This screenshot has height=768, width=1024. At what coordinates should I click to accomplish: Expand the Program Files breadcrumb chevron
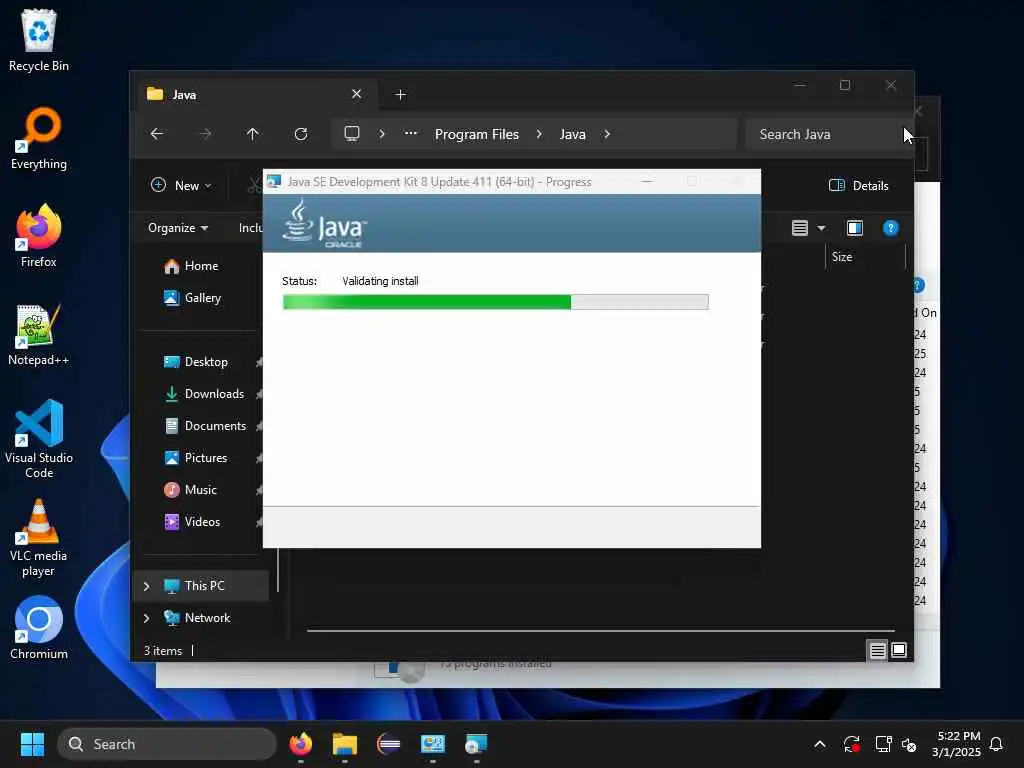point(539,134)
